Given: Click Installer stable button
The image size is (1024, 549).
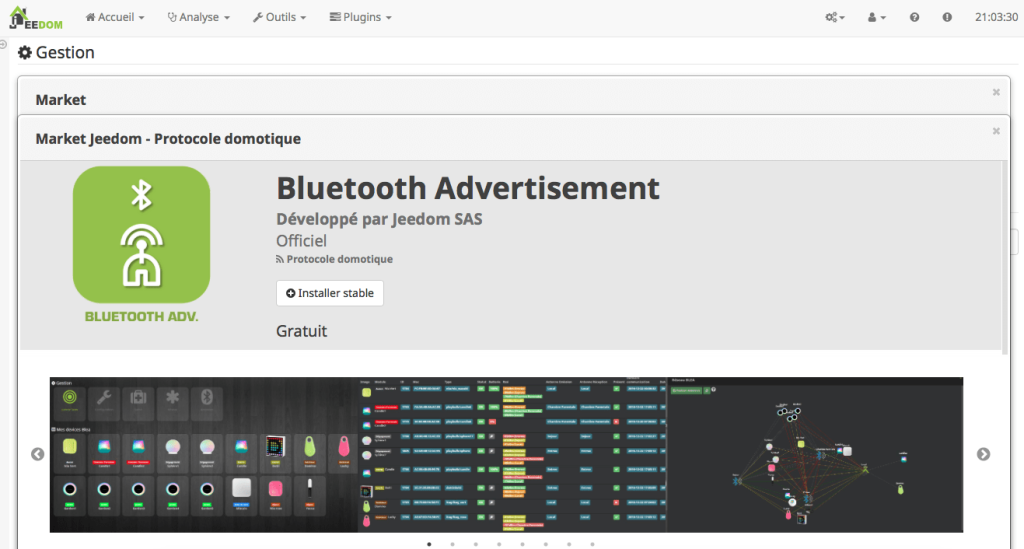Looking at the screenshot, I should pos(330,293).
